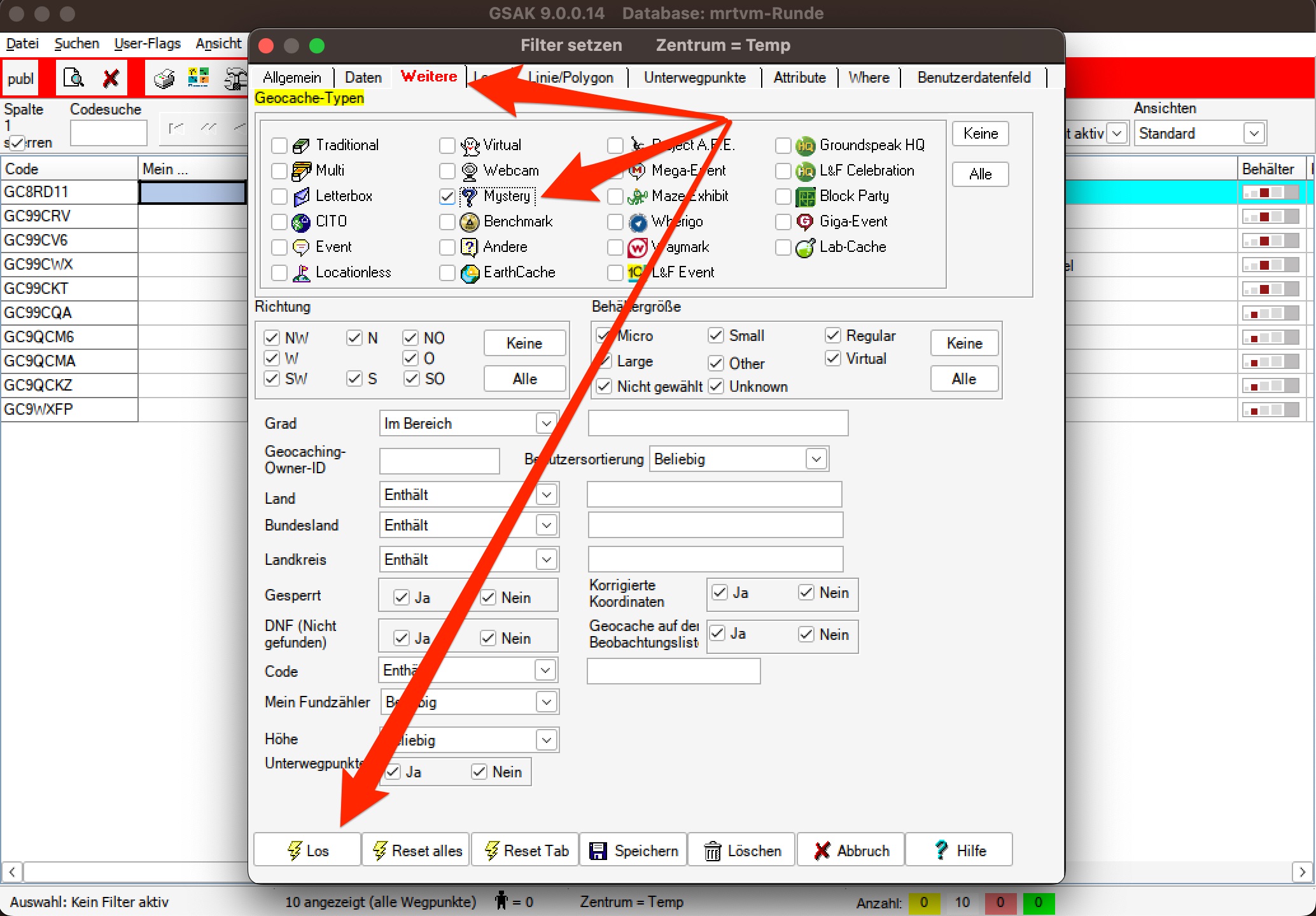Switch to the Daten tab
1316x916 pixels.
[363, 78]
